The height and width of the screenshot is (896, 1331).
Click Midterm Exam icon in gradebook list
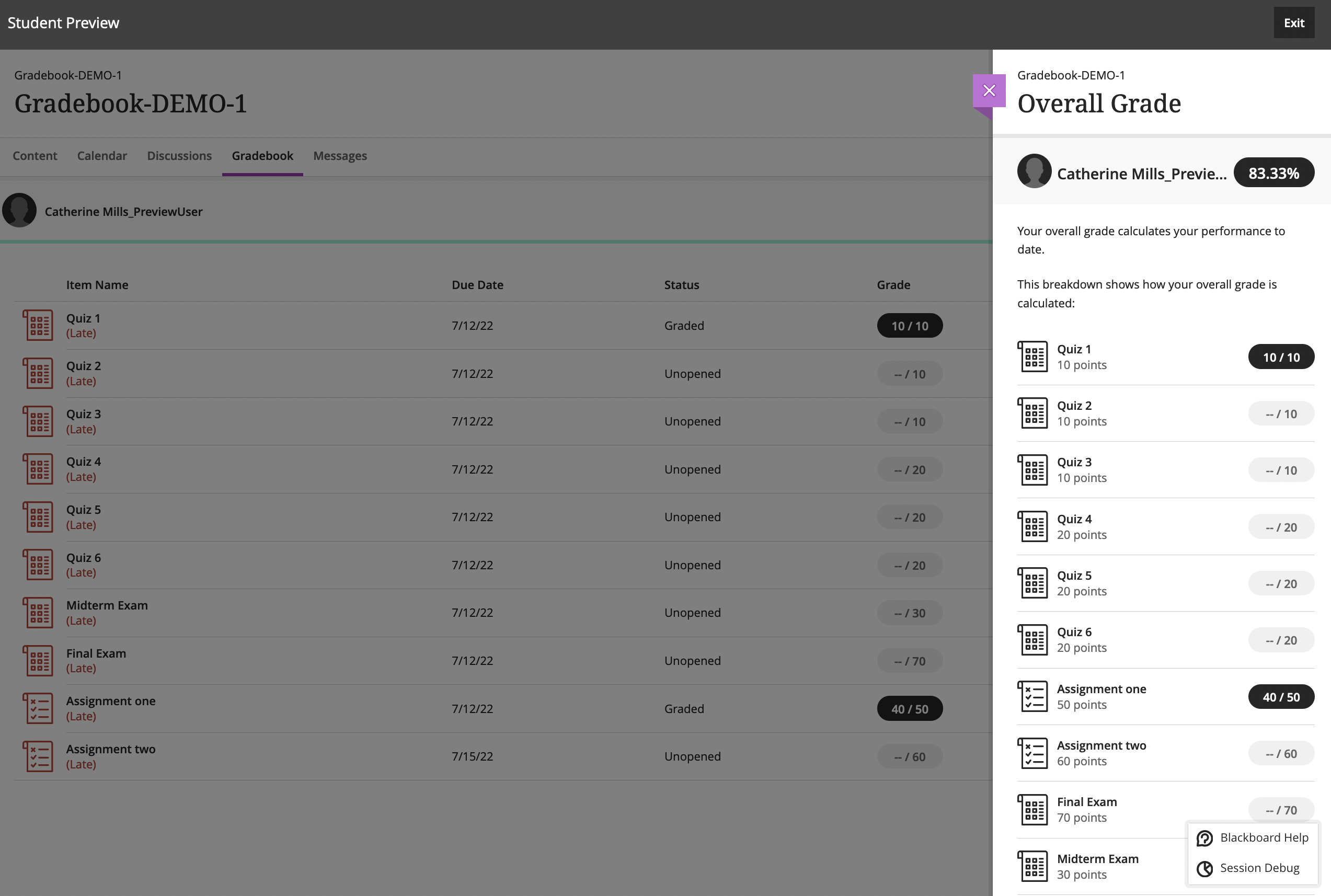tap(38, 613)
